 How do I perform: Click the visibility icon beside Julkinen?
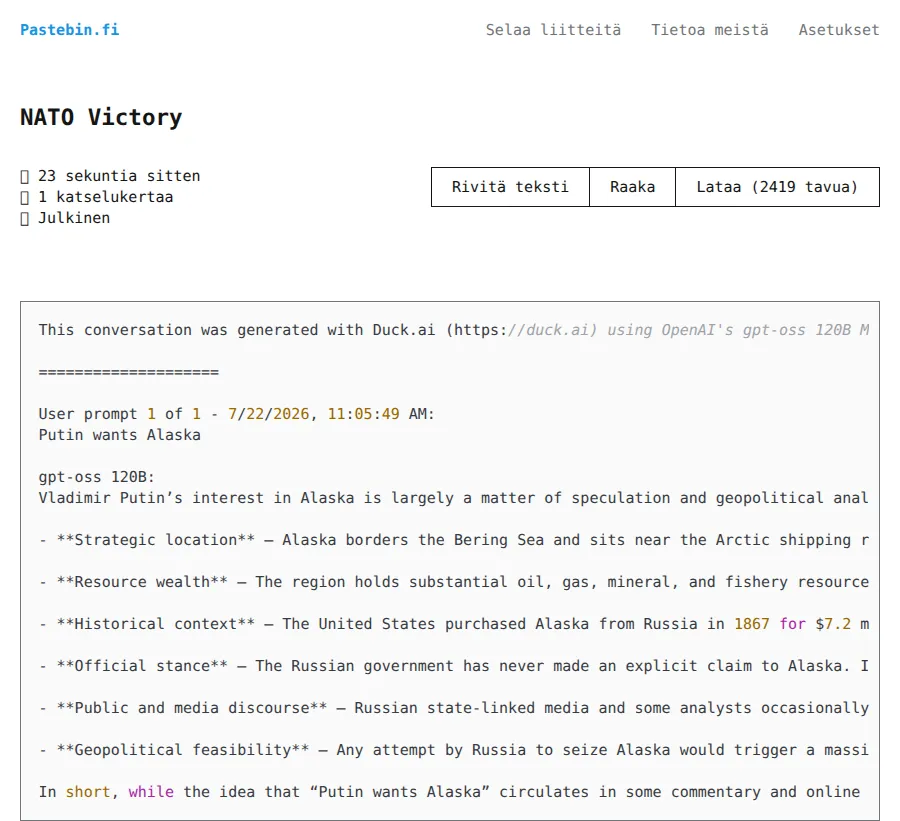coord(25,219)
